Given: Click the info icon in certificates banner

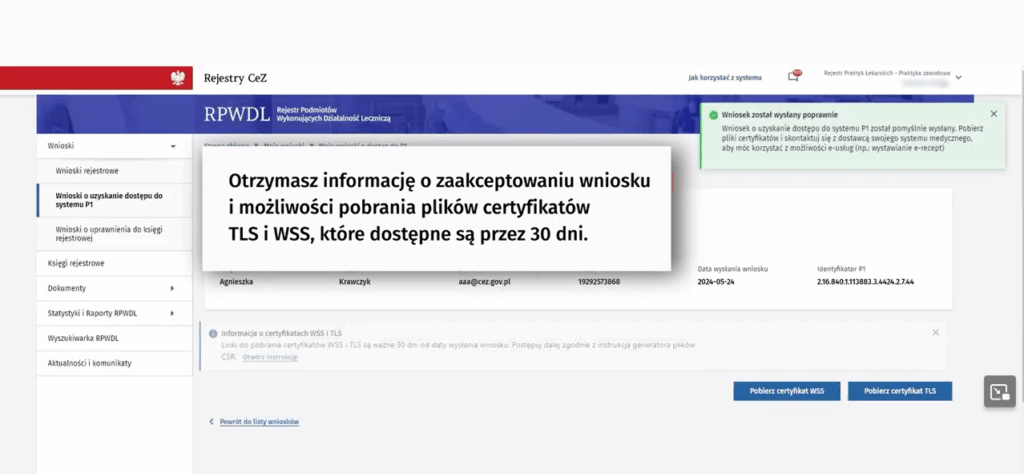Looking at the screenshot, I should pyautogui.click(x=212, y=333).
